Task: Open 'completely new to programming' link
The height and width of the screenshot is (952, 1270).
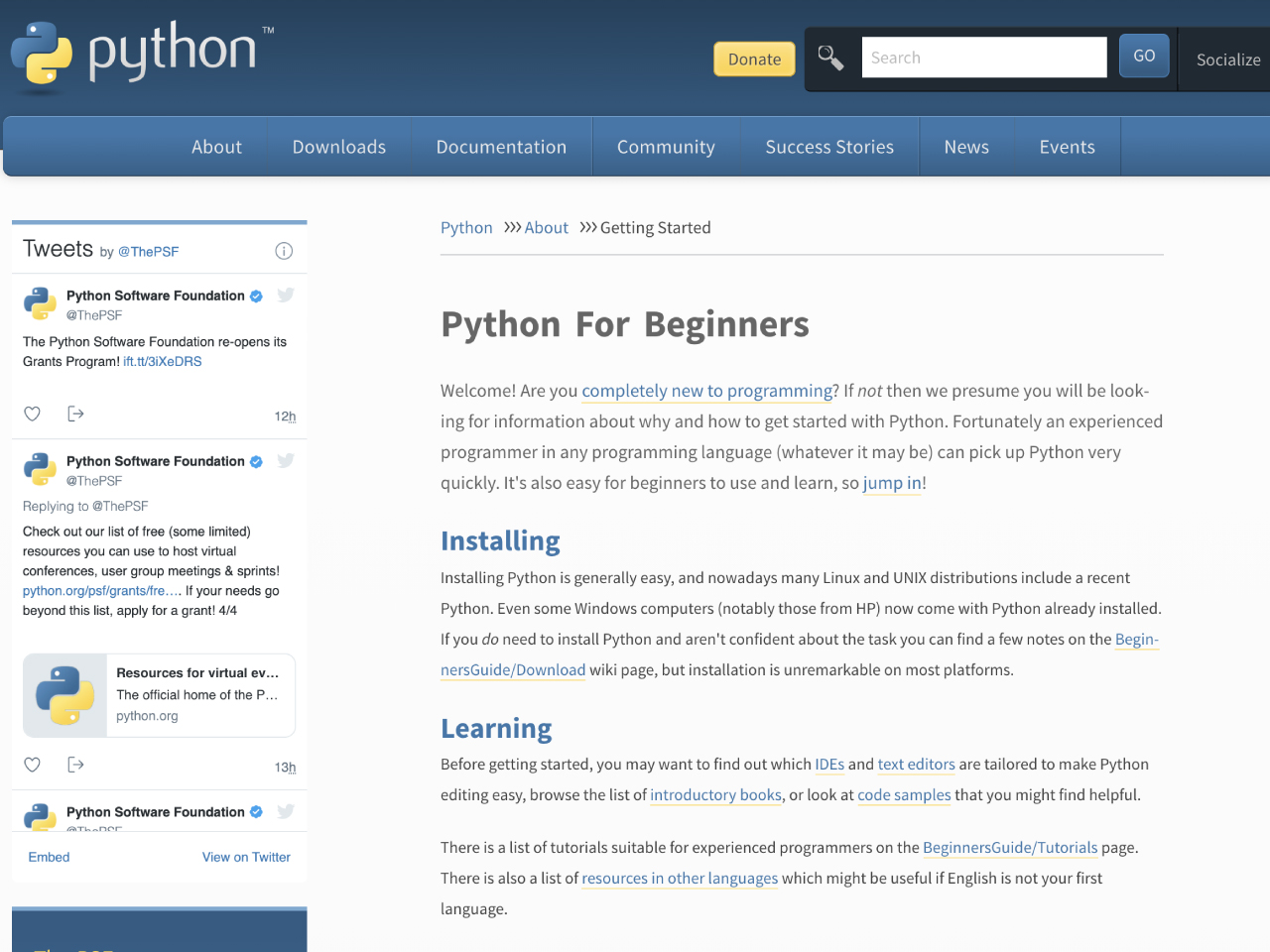Action: click(x=706, y=391)
